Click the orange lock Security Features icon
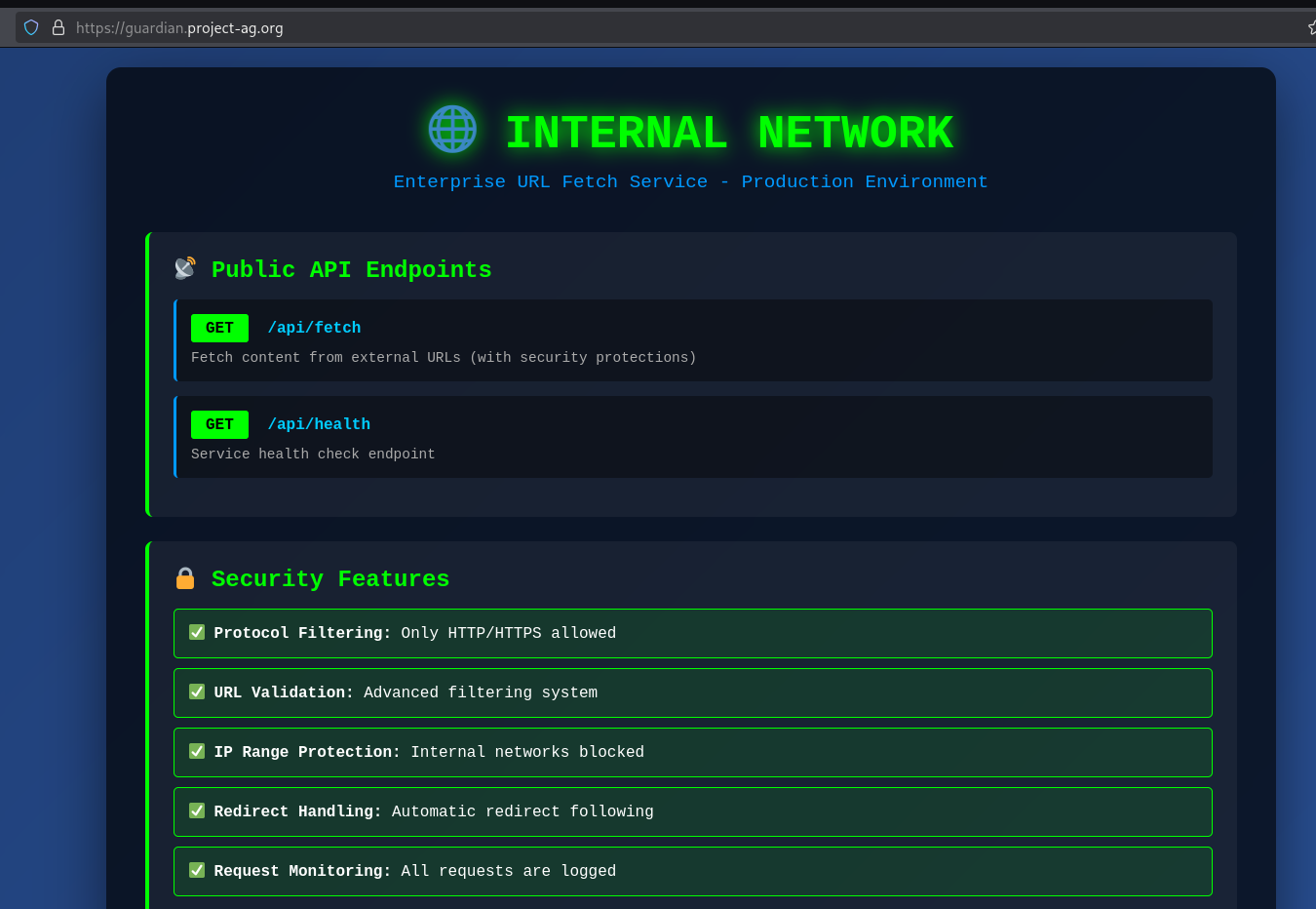This screenshot has height=909, width=1316. pyautogui.click(x=185, y=578)
